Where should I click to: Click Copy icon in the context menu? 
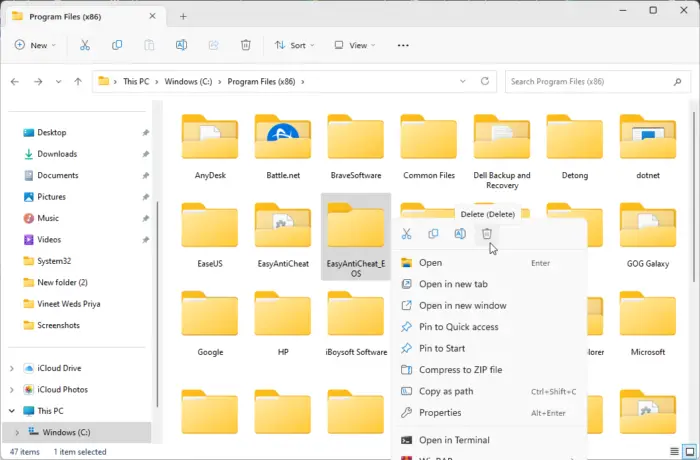[x=433, y=234]
